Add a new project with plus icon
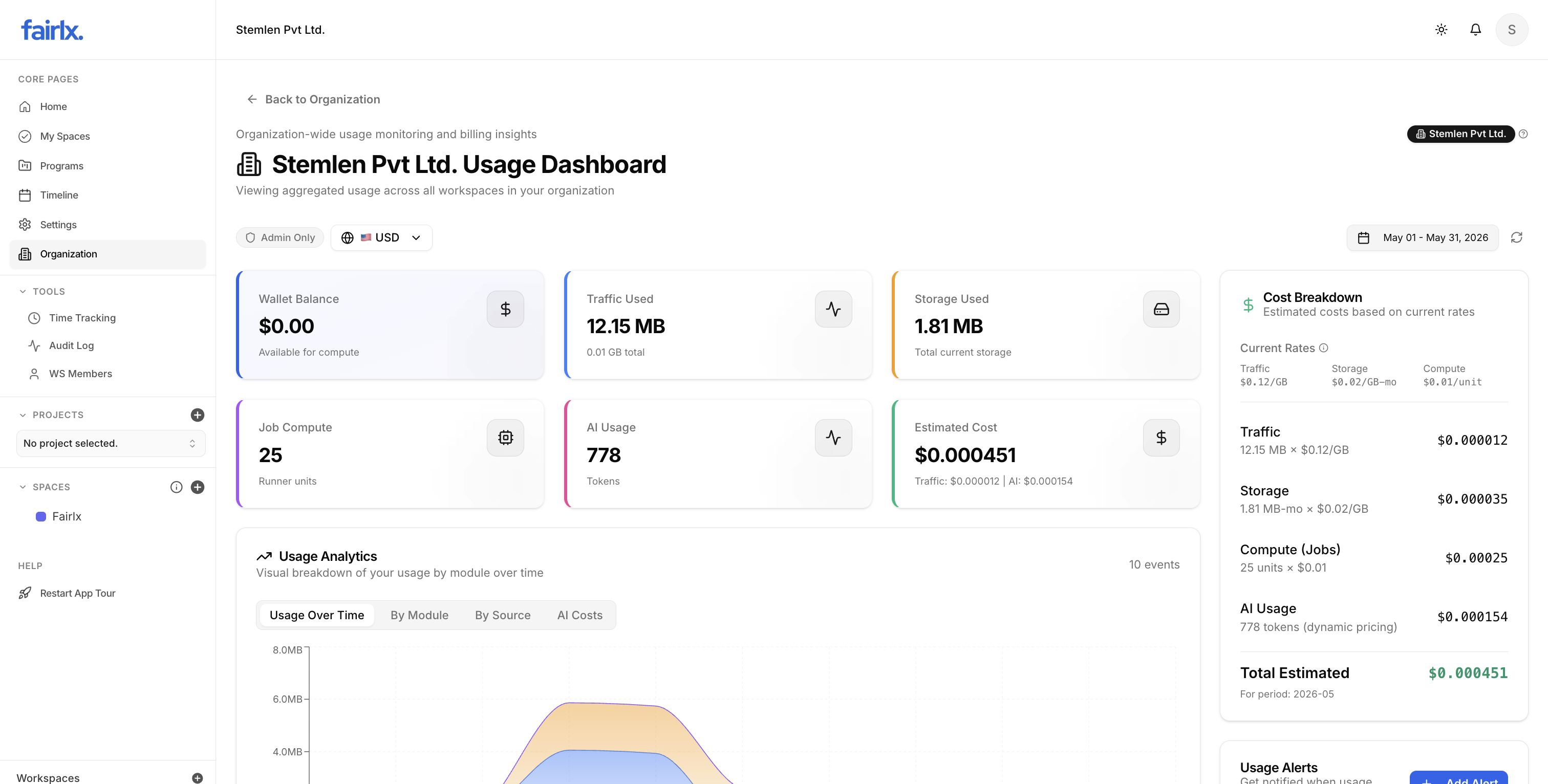1548x784 pixels. click(197, 415)
